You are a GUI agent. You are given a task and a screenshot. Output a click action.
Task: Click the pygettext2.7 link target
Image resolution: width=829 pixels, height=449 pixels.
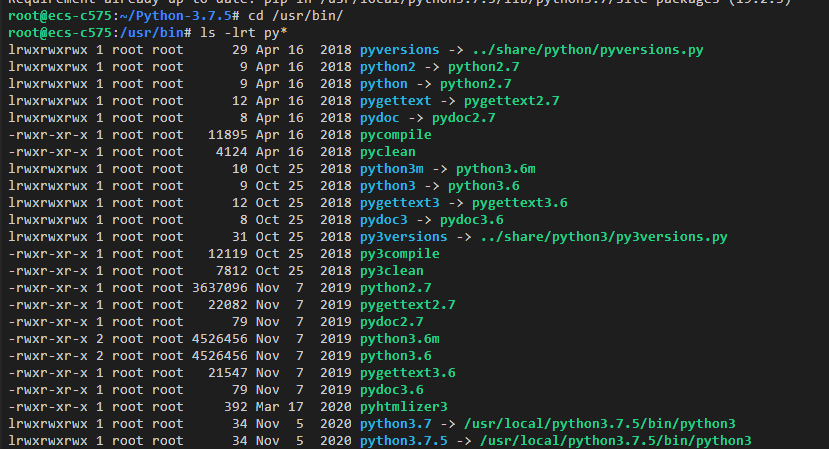pyautogui.click(x=511, y=100)
